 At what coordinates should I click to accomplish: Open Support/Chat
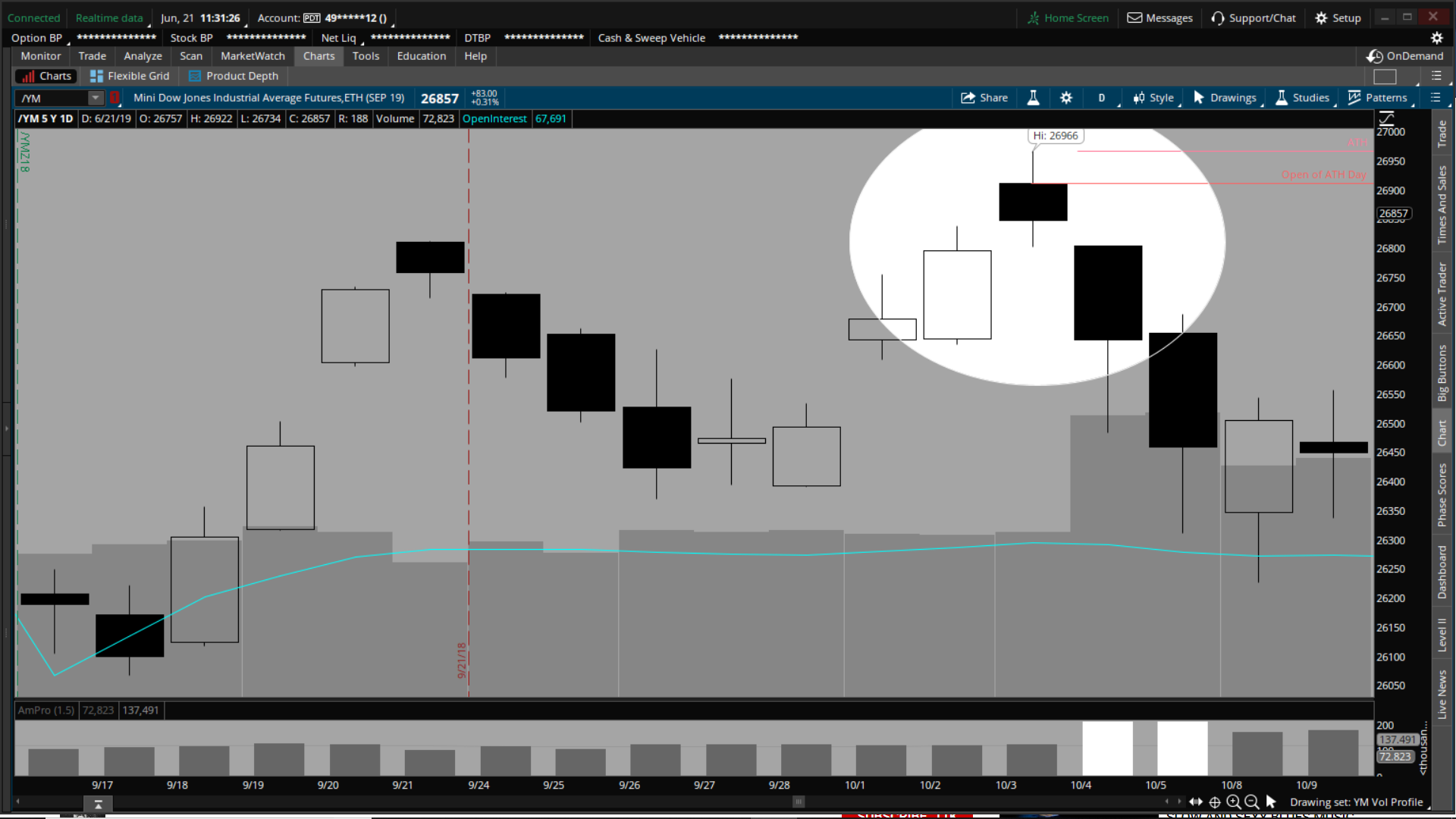point(1254,18)
